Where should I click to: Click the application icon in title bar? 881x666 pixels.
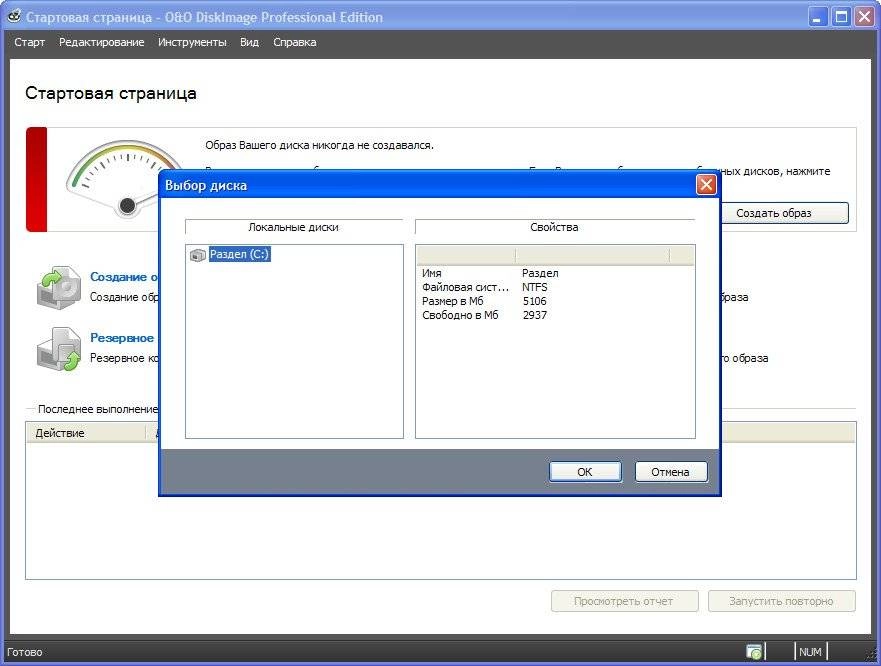tap(14, 16)
